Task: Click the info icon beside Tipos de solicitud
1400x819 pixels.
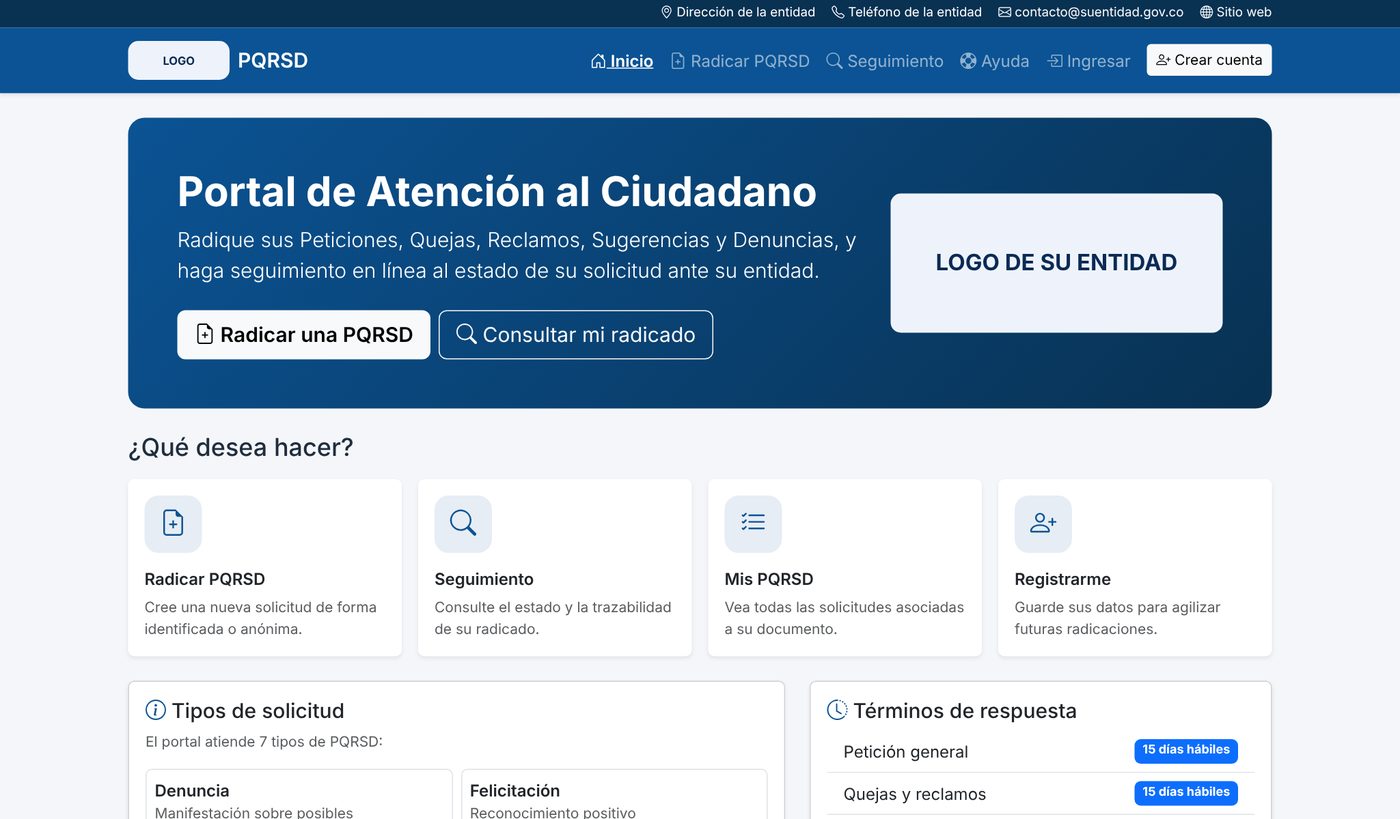Action: [156, 710]
